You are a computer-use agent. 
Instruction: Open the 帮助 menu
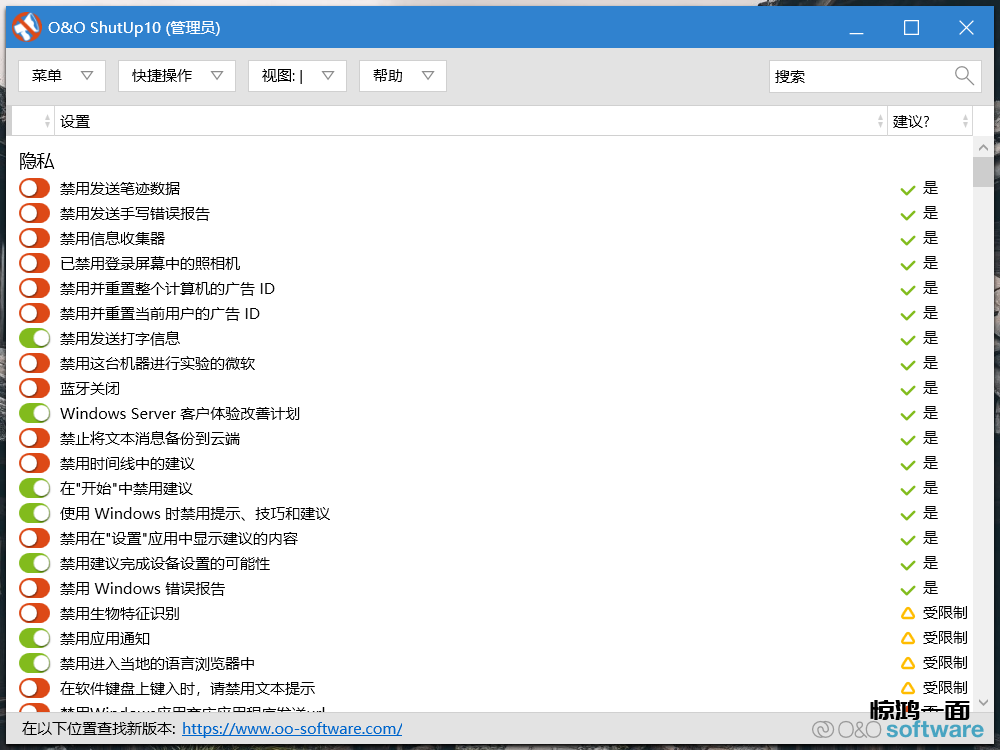(402, 76)
